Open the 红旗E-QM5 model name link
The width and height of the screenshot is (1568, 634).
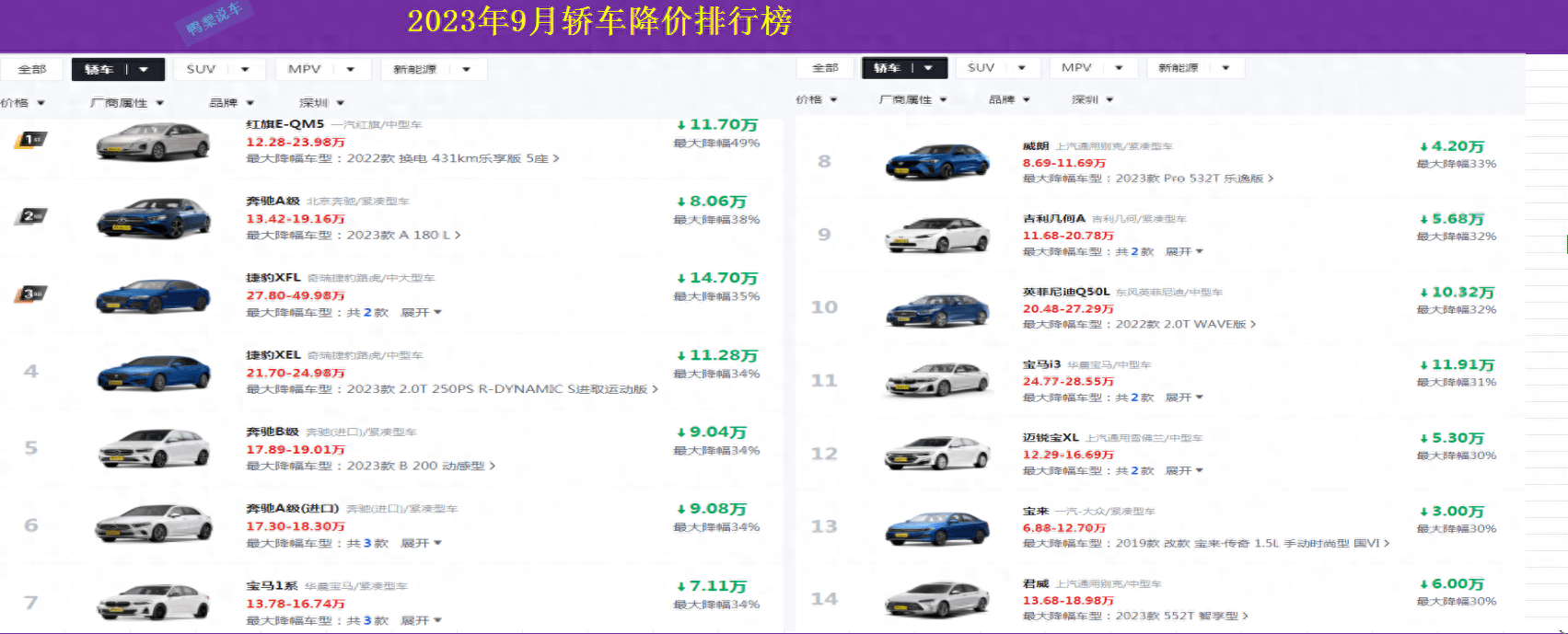pos(285,124)
